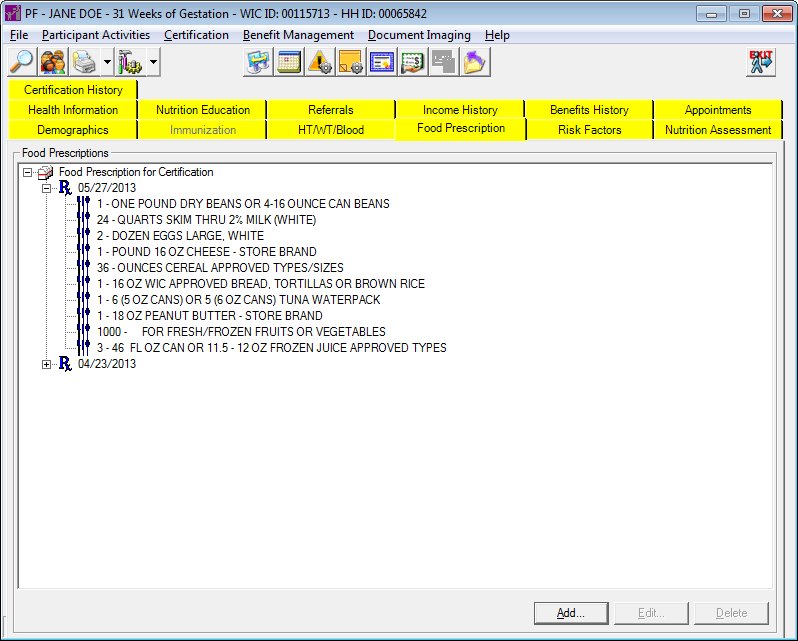Select the 18 oz peanut butter item

point(209,316)
